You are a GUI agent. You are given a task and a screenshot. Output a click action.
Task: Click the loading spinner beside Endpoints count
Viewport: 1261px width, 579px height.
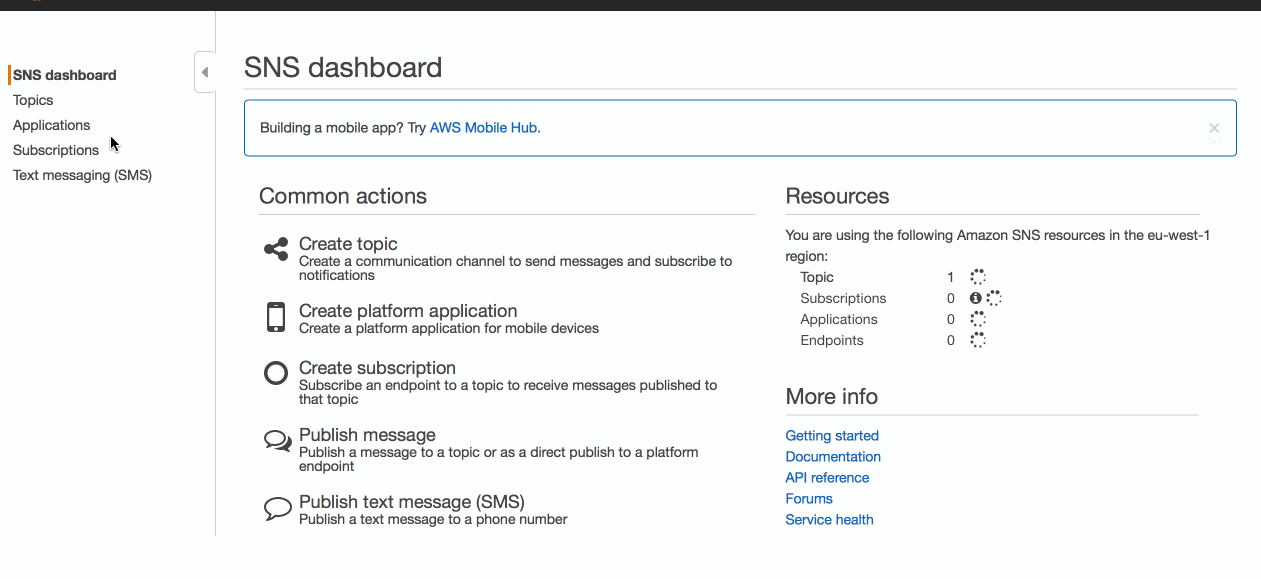[x=978, y=340]
